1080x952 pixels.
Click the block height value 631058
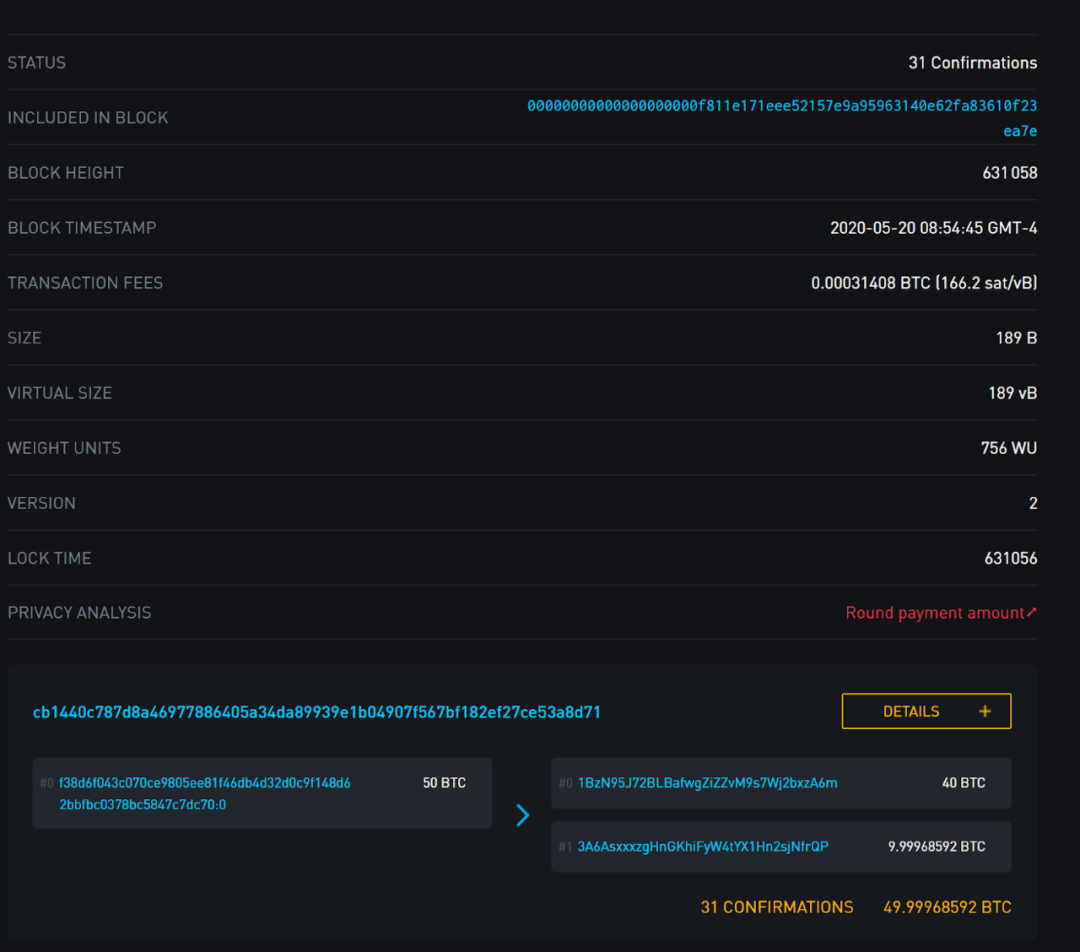[1009, 173]
